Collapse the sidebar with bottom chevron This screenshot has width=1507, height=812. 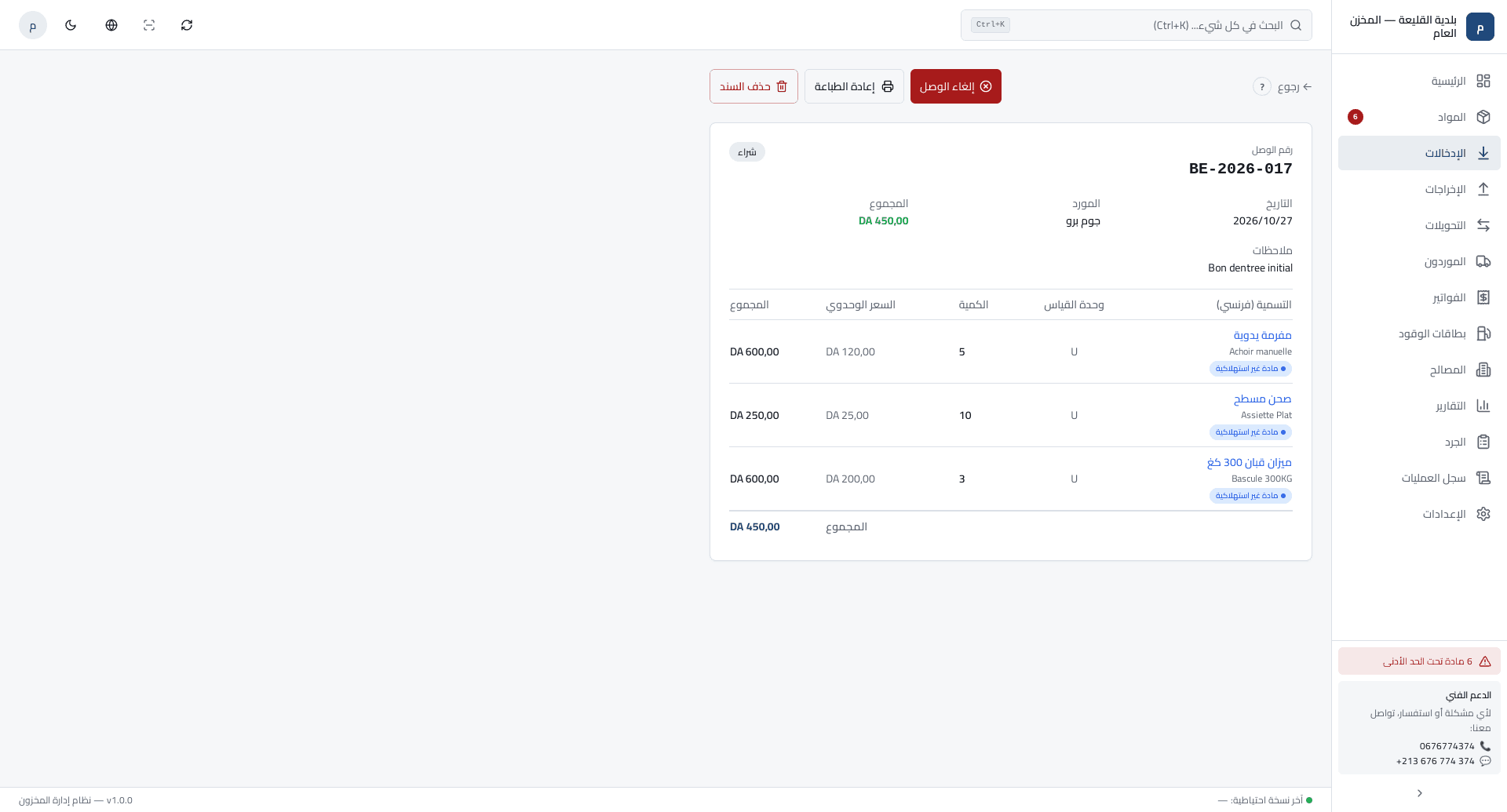tap(1419, 793)
